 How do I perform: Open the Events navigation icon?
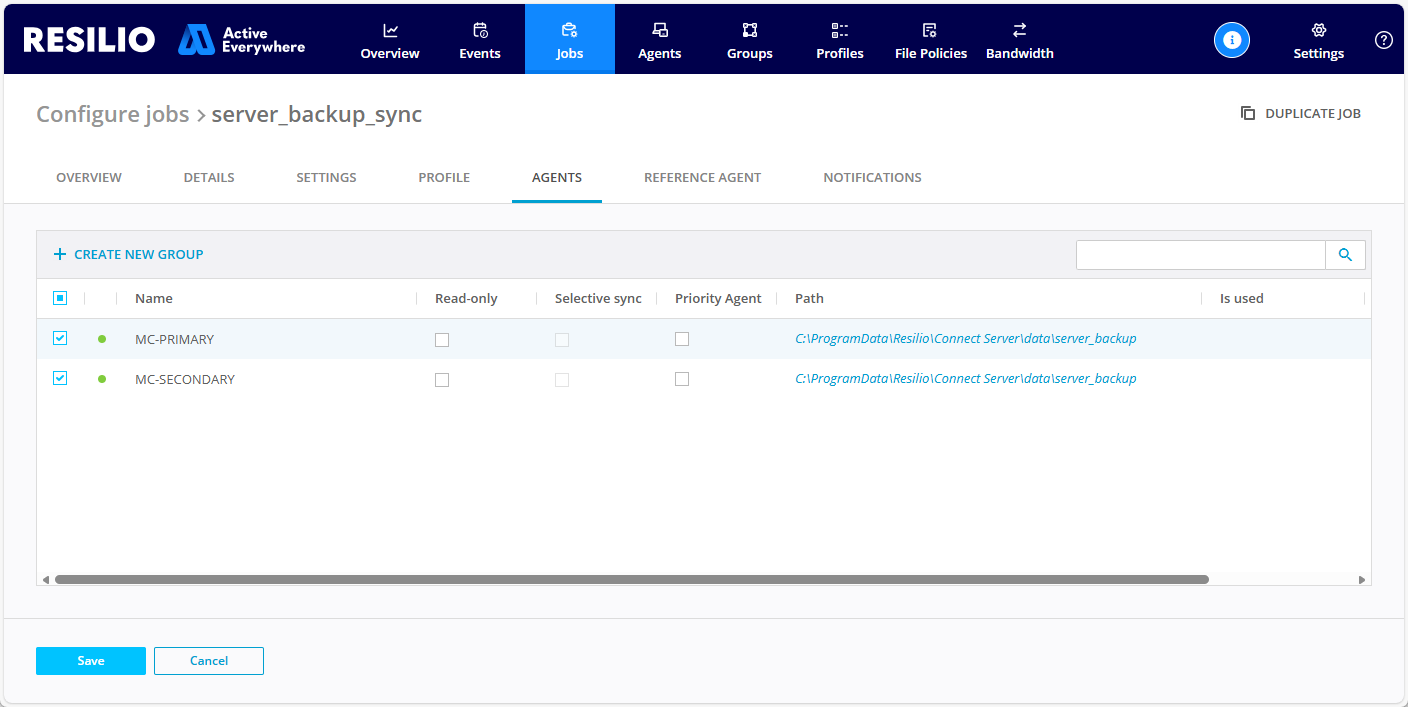click(480, 31)
